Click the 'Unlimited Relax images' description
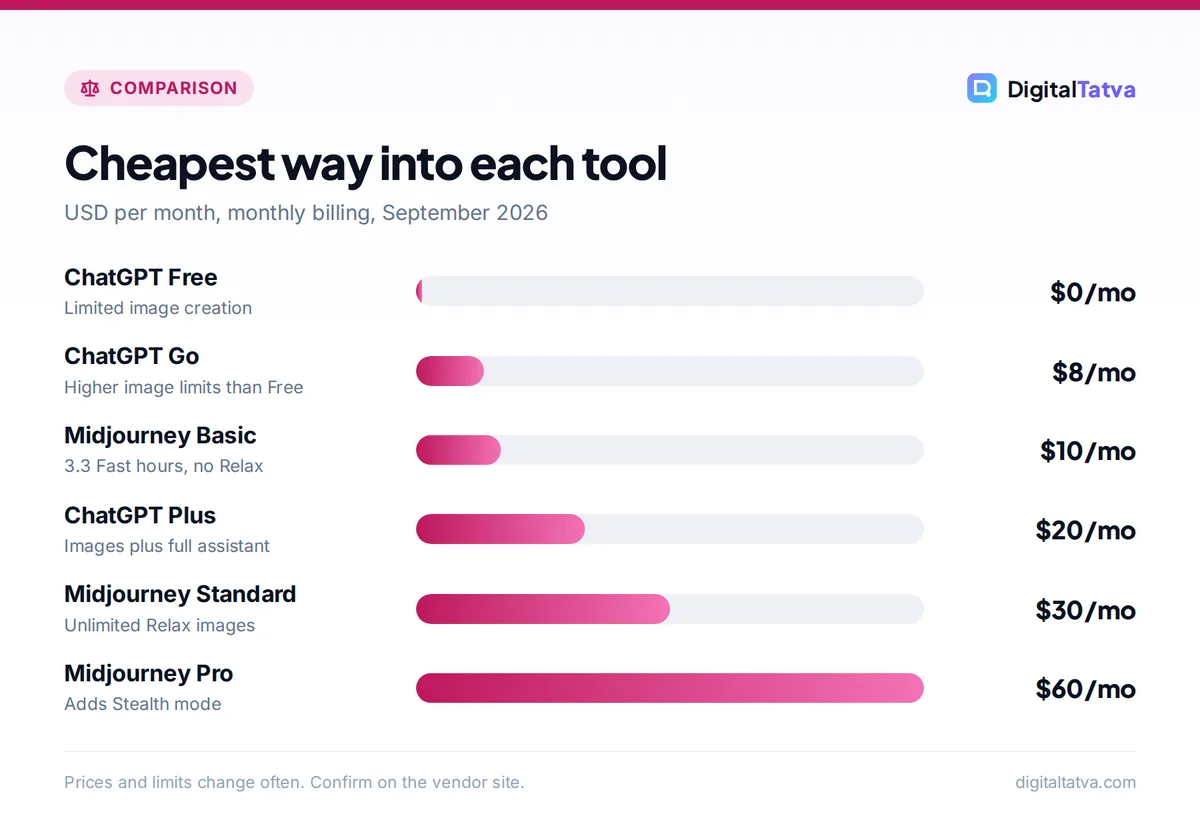This screenshot has width=1200, height=840. (159, 625)
